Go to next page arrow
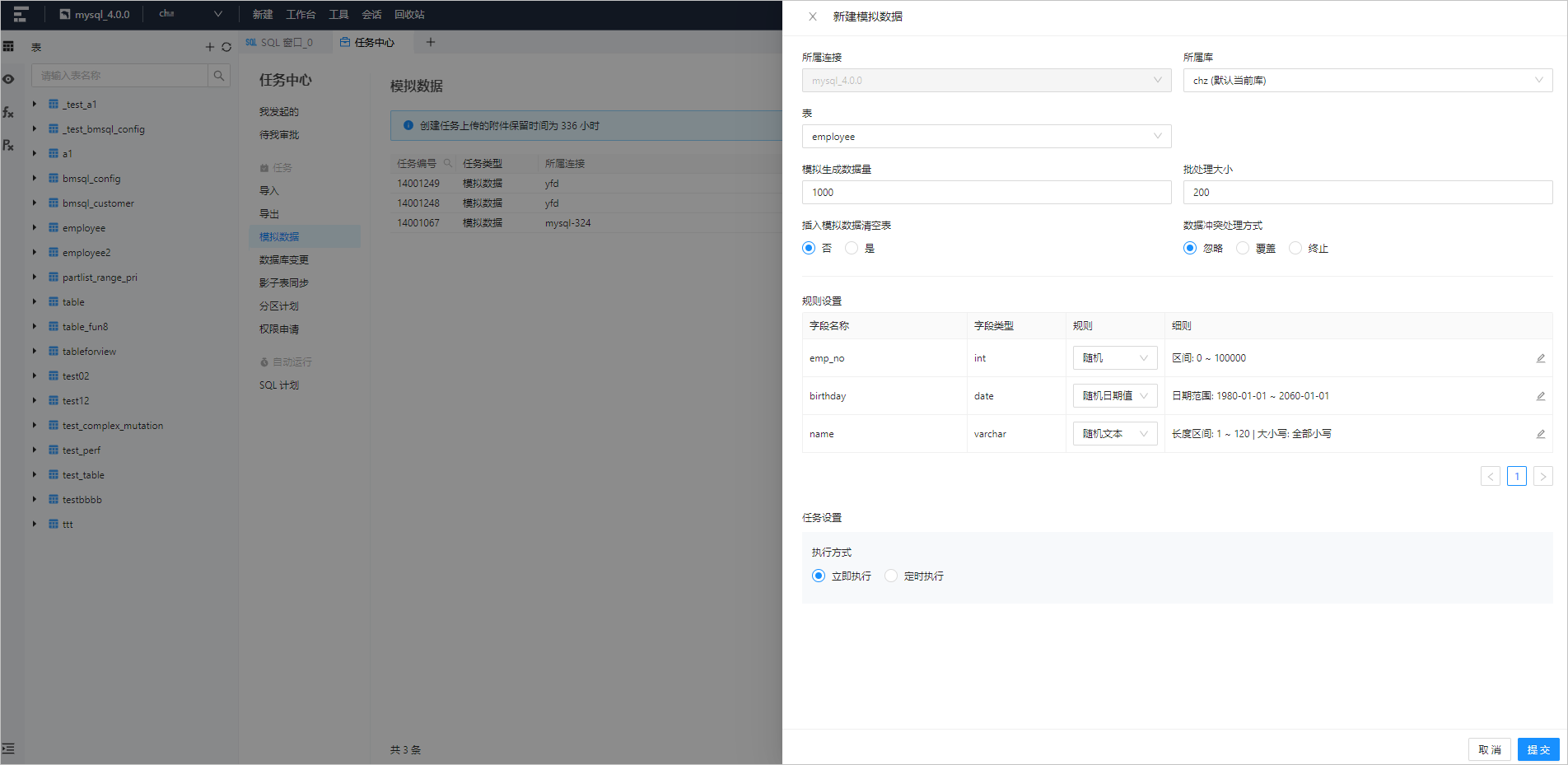Screen dimensions: 1568x765 coord(1543,476)
